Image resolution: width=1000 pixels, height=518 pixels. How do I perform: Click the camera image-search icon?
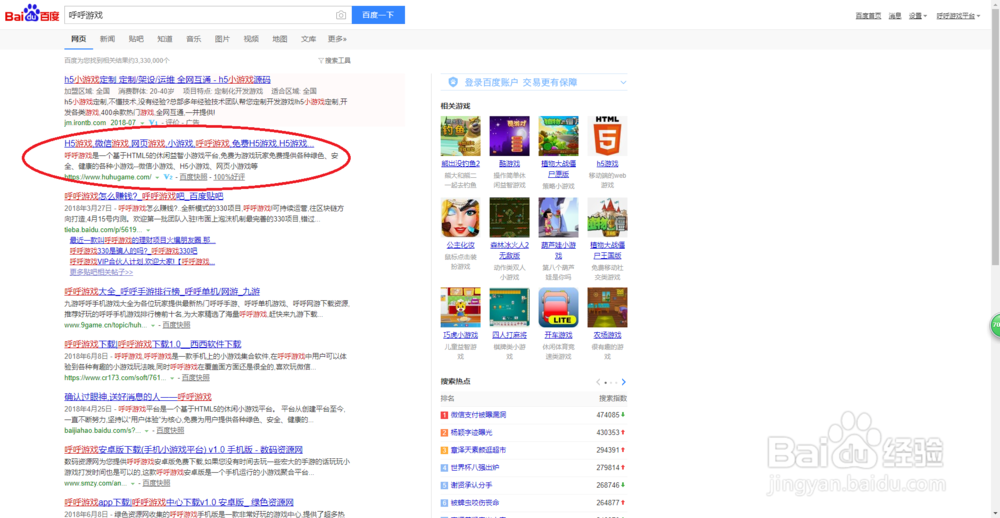(x=341, y=15)
